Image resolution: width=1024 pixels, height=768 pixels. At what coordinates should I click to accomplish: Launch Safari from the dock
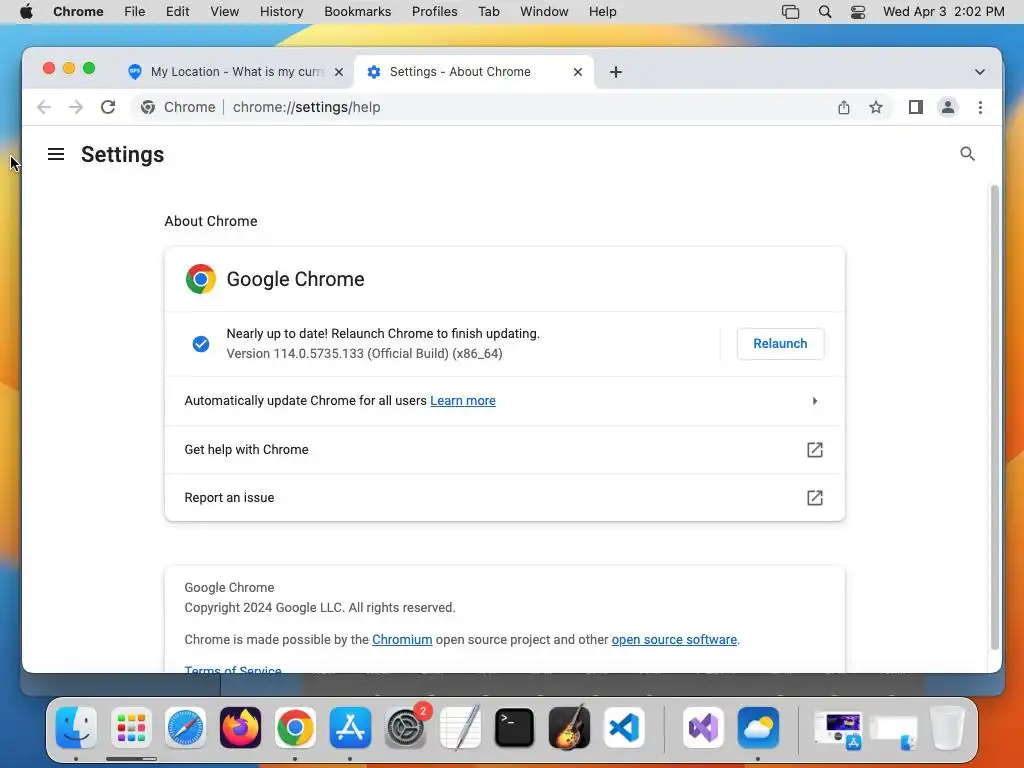(x=185, y=727)
